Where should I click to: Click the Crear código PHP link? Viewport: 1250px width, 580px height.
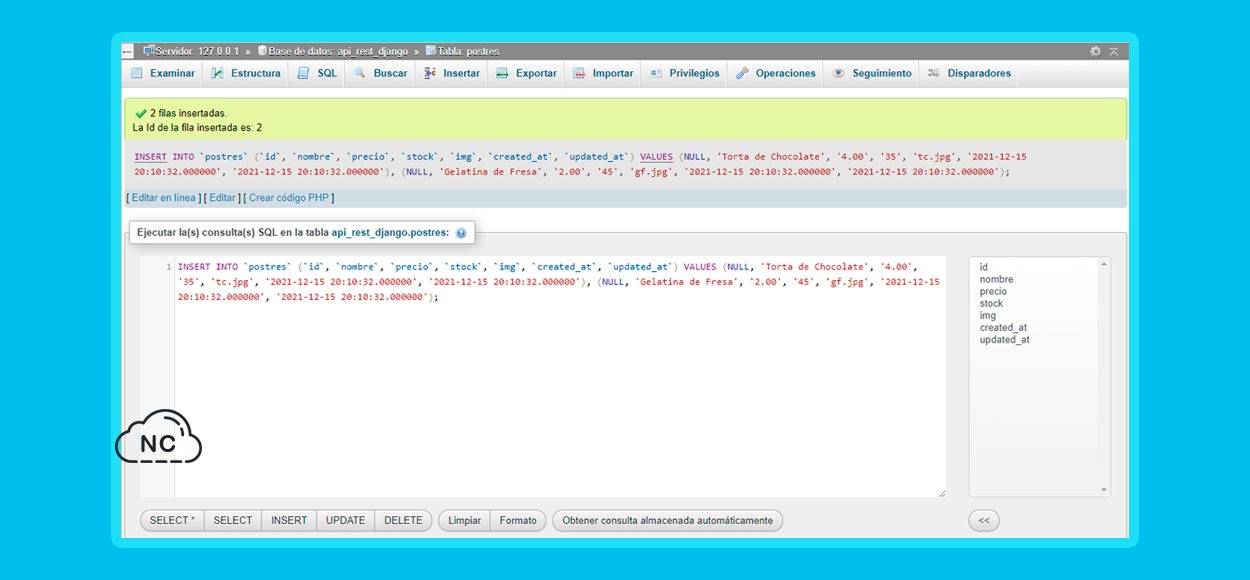click(x=289, y=198)
